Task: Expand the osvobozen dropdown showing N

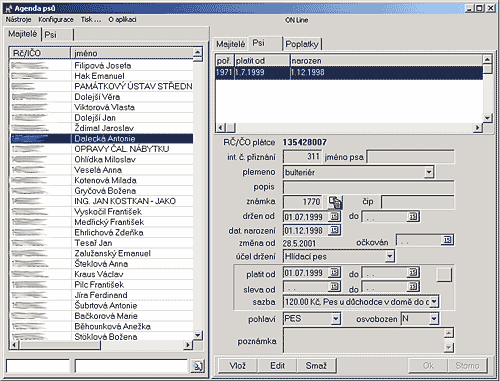Action: (x=433, y=319)
